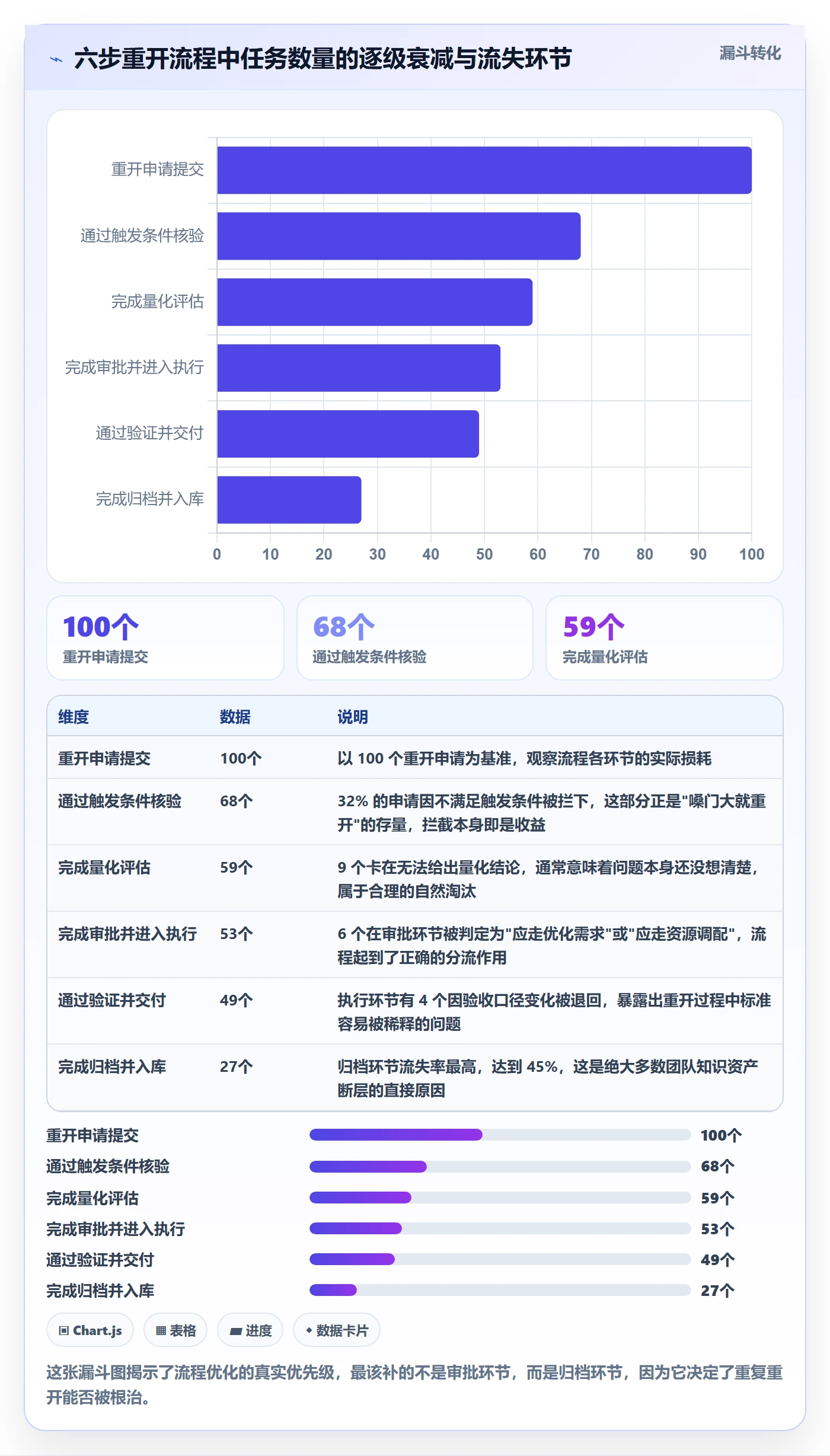Click the 完成审批并进入执行 chart axis label
The width and height of the screenshot is (830, 1456).
click(135, 368)
